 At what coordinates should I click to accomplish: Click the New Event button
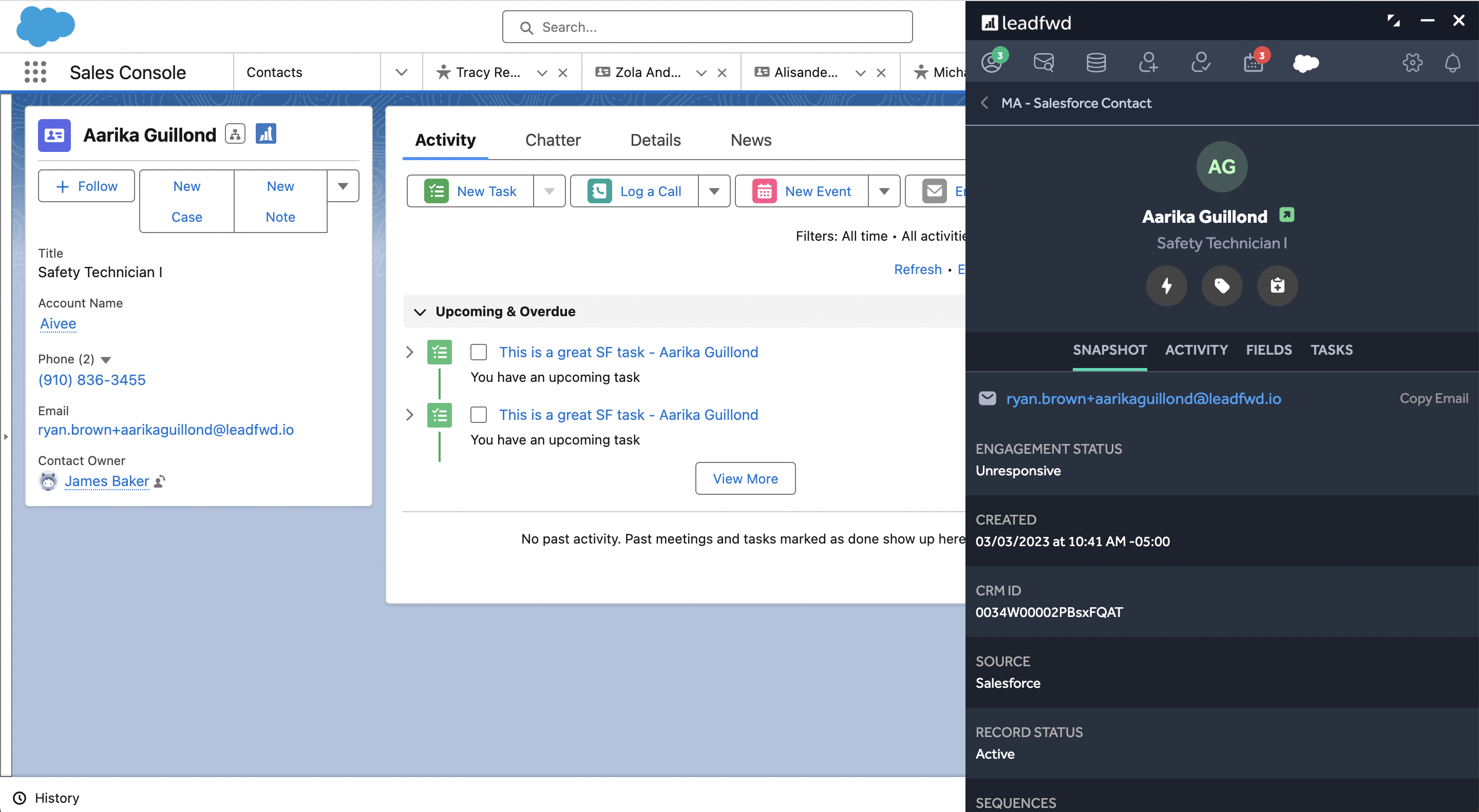coord(802,191)
